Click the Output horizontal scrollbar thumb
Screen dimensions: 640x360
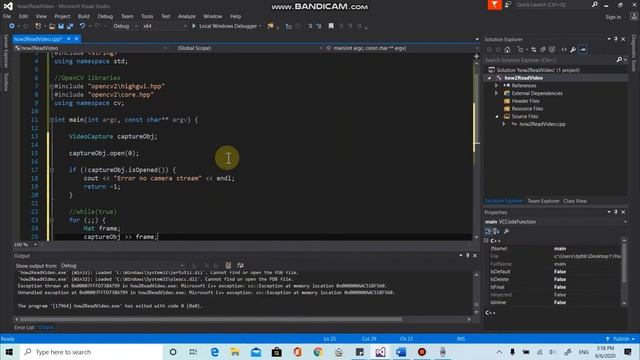211,320
